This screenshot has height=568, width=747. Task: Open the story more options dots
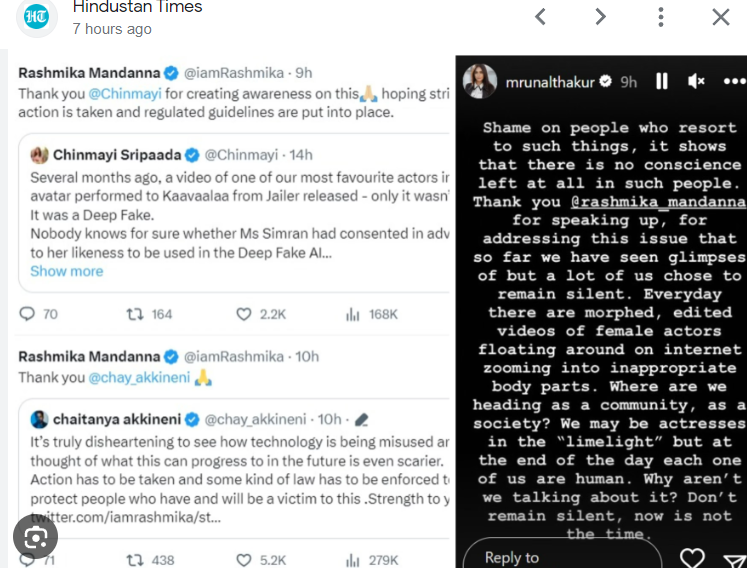[735, 81]
